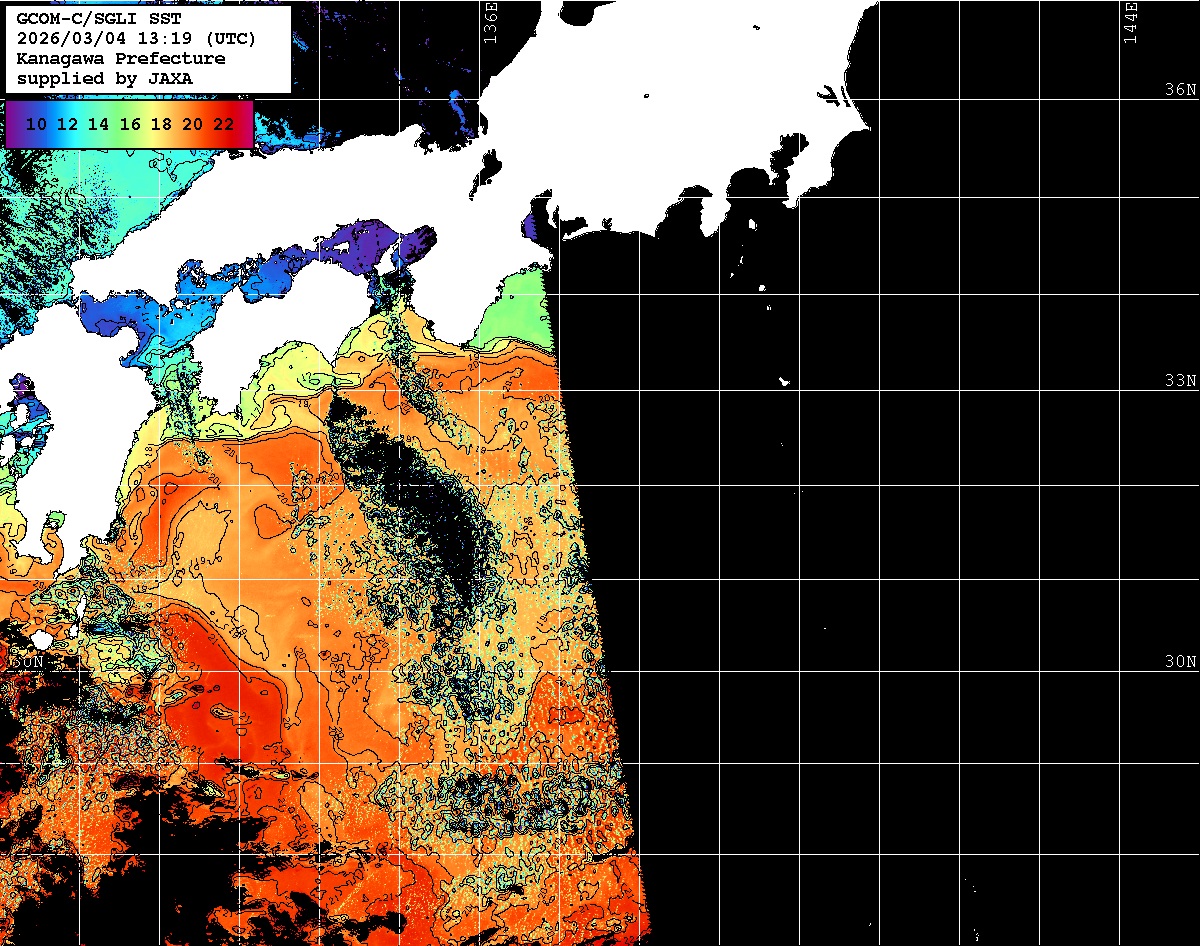Click the Kanagawa Prefecture text line
The height and width of the screenshot is (946, 1200).
point(121,58)
